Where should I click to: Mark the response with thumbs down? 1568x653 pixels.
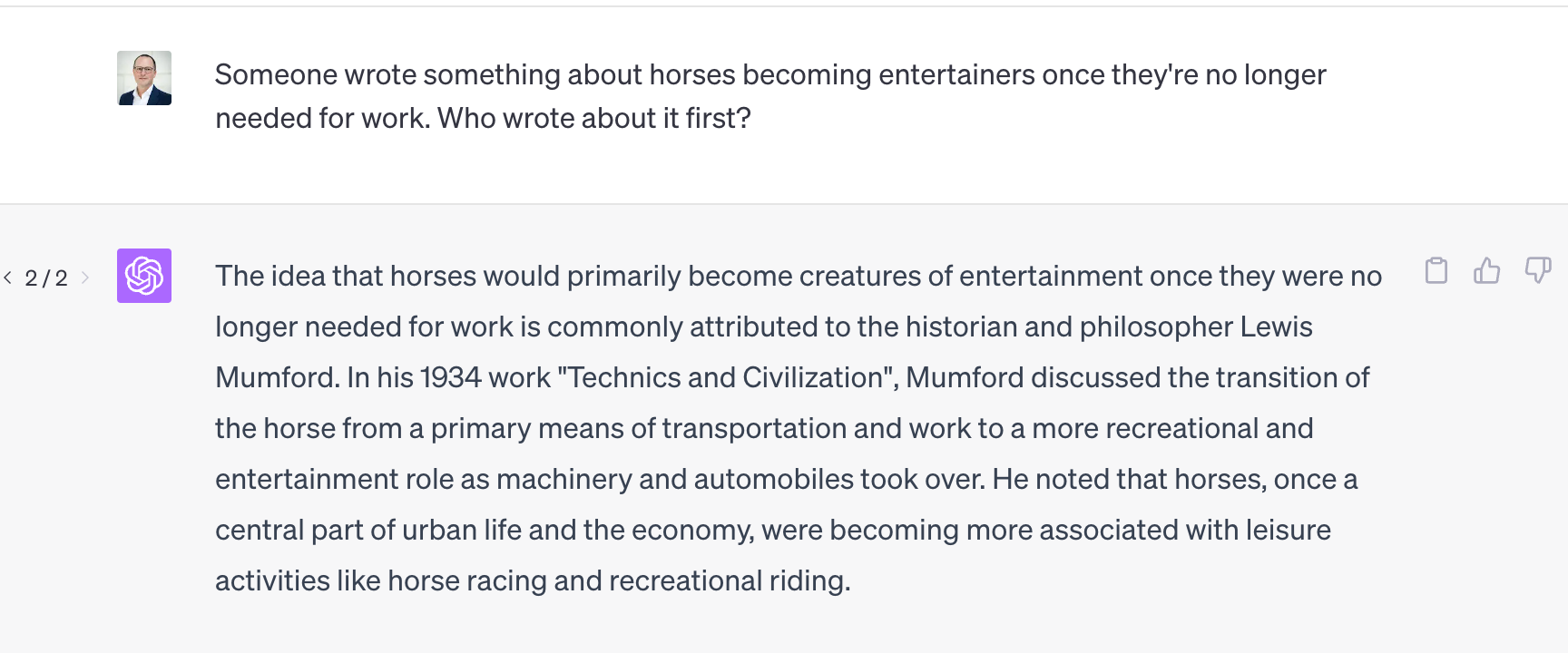pos(1538,270)
